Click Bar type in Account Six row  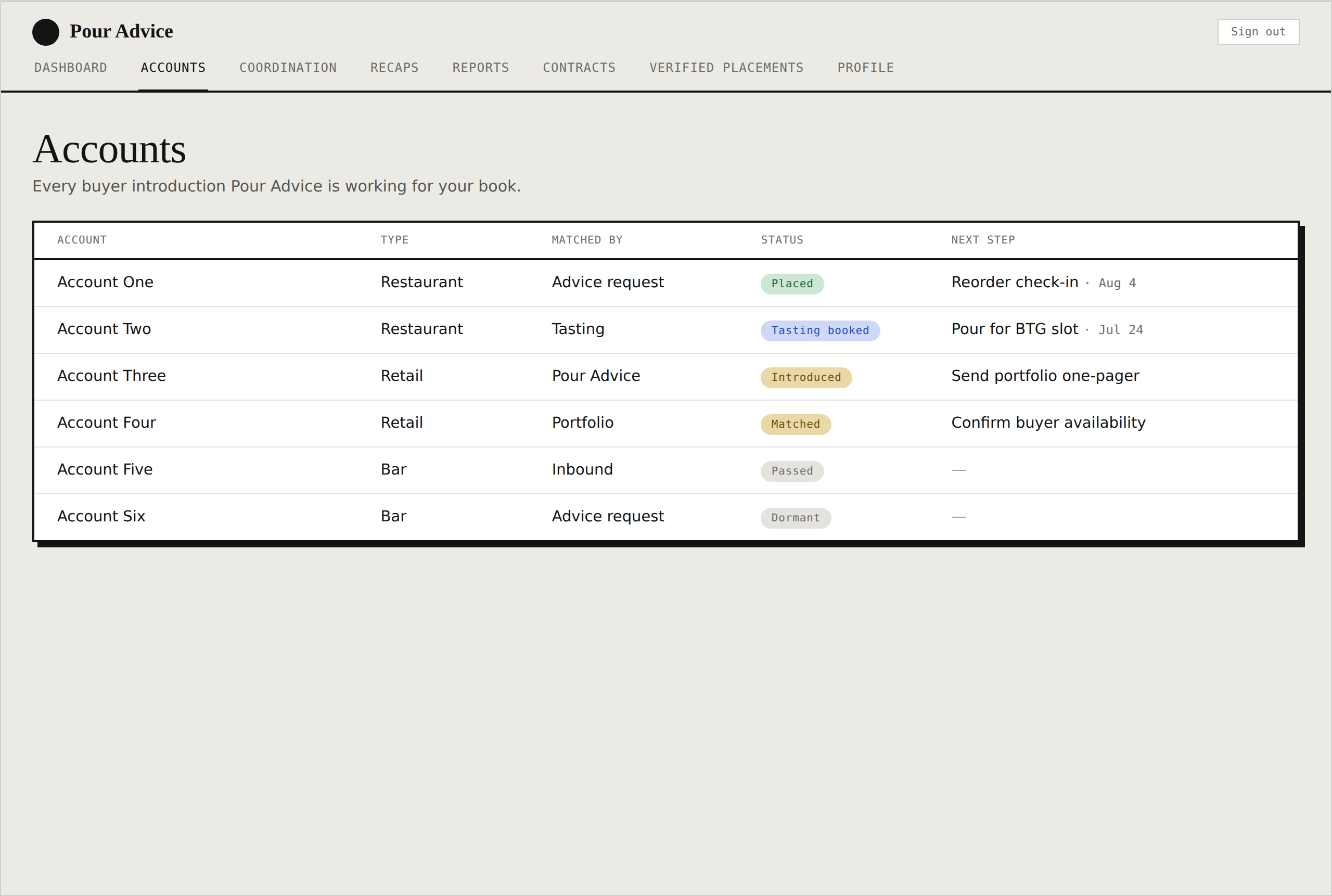pos(393,517)
